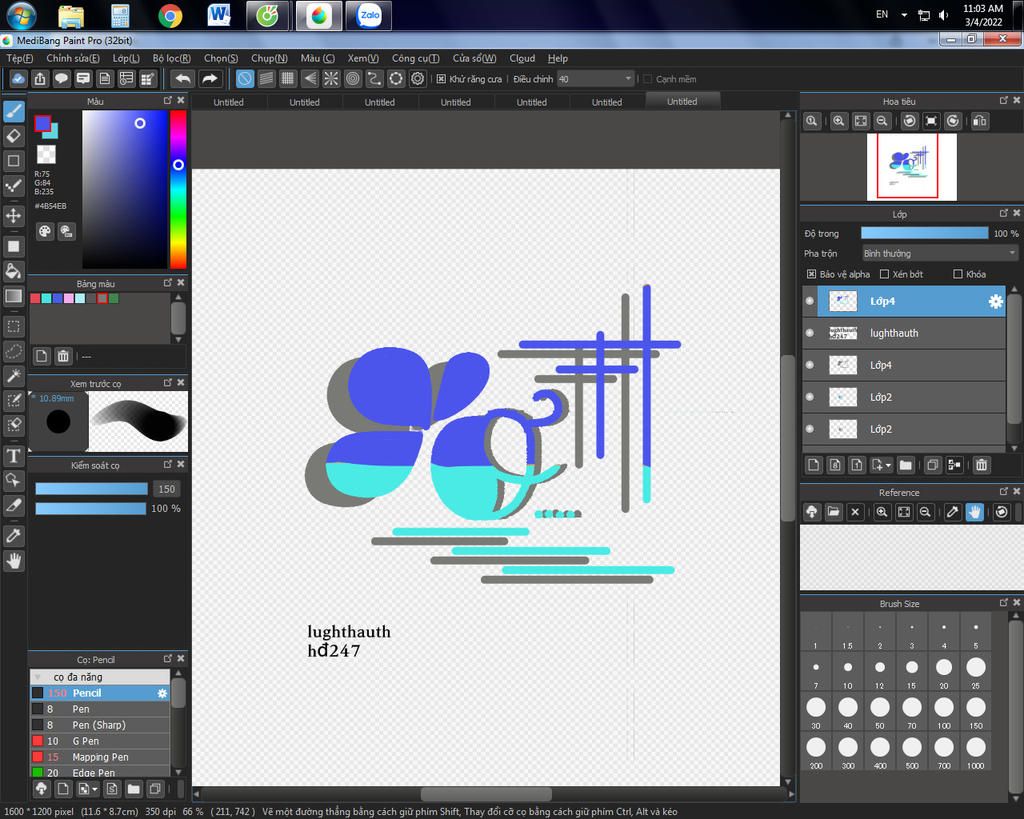Screen dimensions: 1024x819
Task: Hide the lughthauth layer
Action: tap(810, 333)
